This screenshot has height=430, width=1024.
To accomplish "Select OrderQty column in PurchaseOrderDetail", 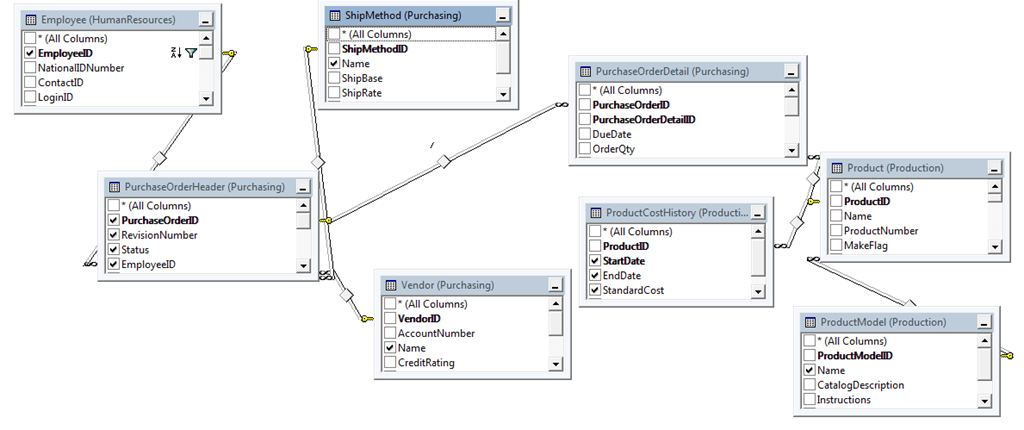I will pos(613,148).
